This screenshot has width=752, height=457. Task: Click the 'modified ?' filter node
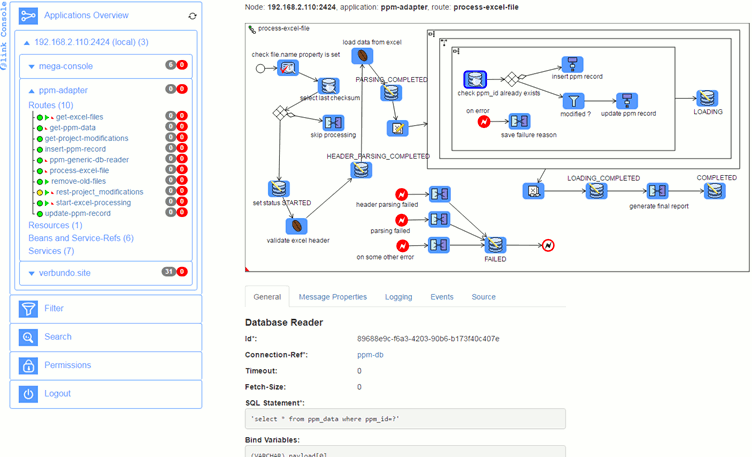(x=573, y=100)
